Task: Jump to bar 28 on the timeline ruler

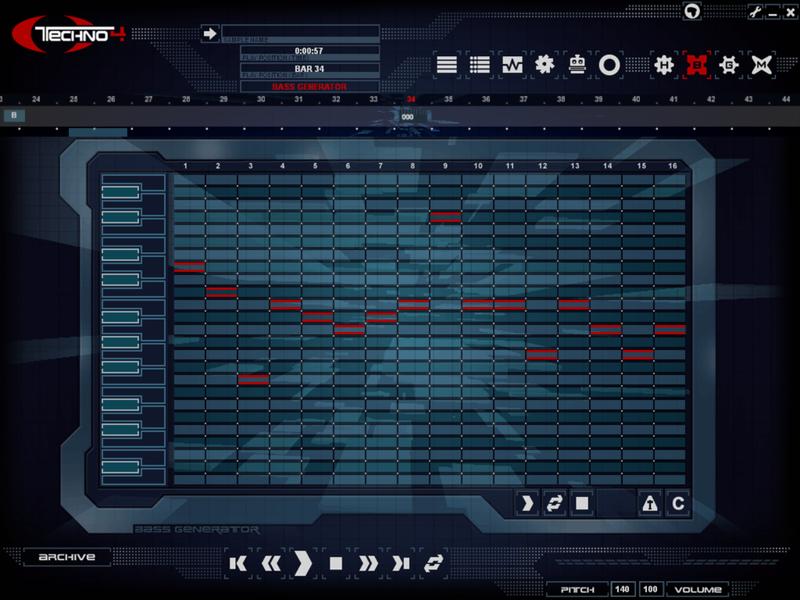Action: coord(186,99)
